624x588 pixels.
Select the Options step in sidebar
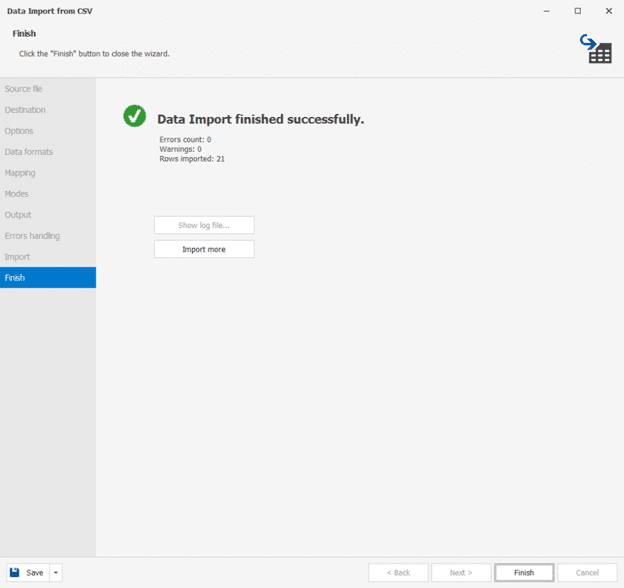coord(19,131)
